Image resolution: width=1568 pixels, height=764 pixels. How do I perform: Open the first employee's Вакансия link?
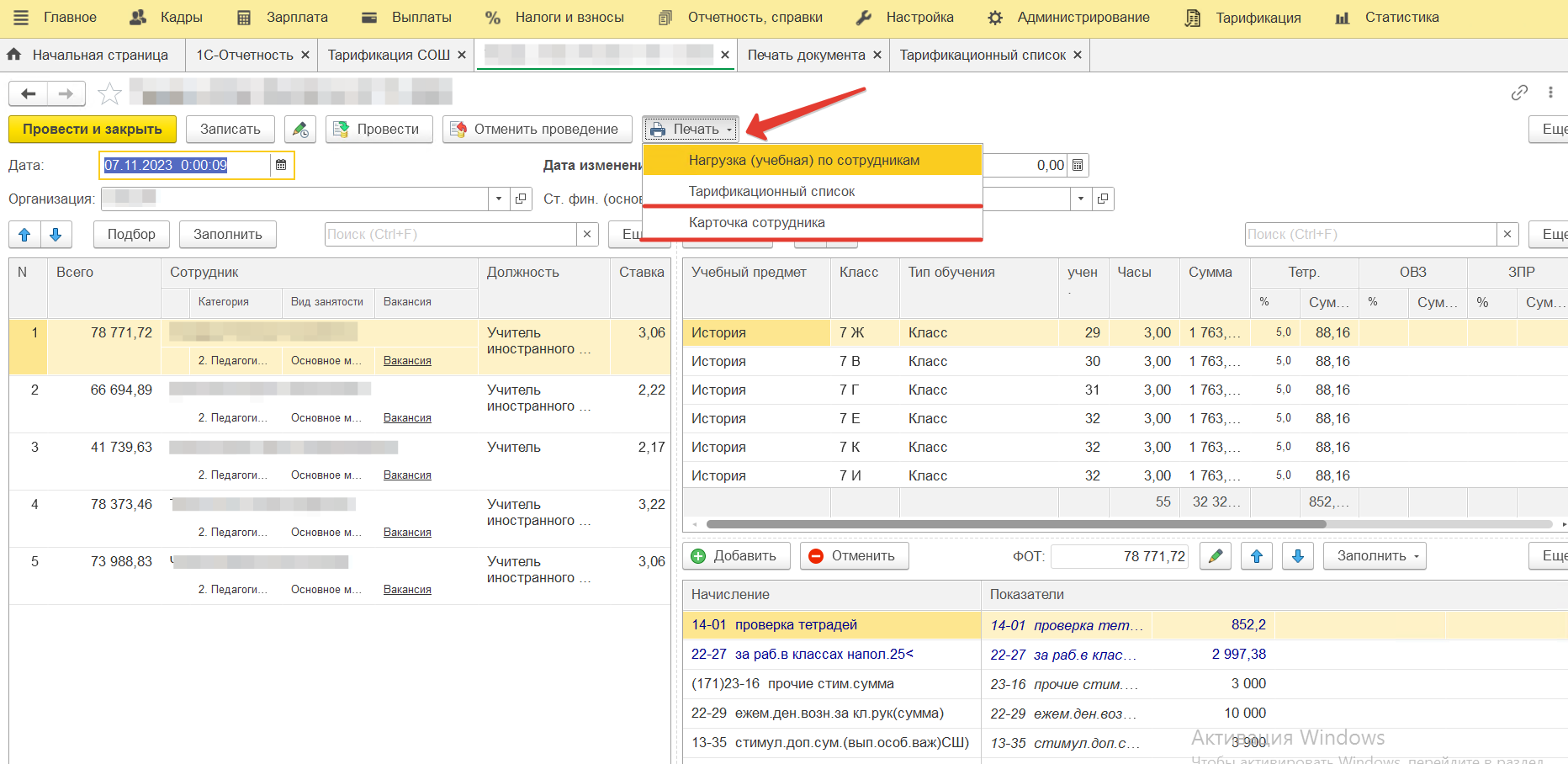[407, 361]
